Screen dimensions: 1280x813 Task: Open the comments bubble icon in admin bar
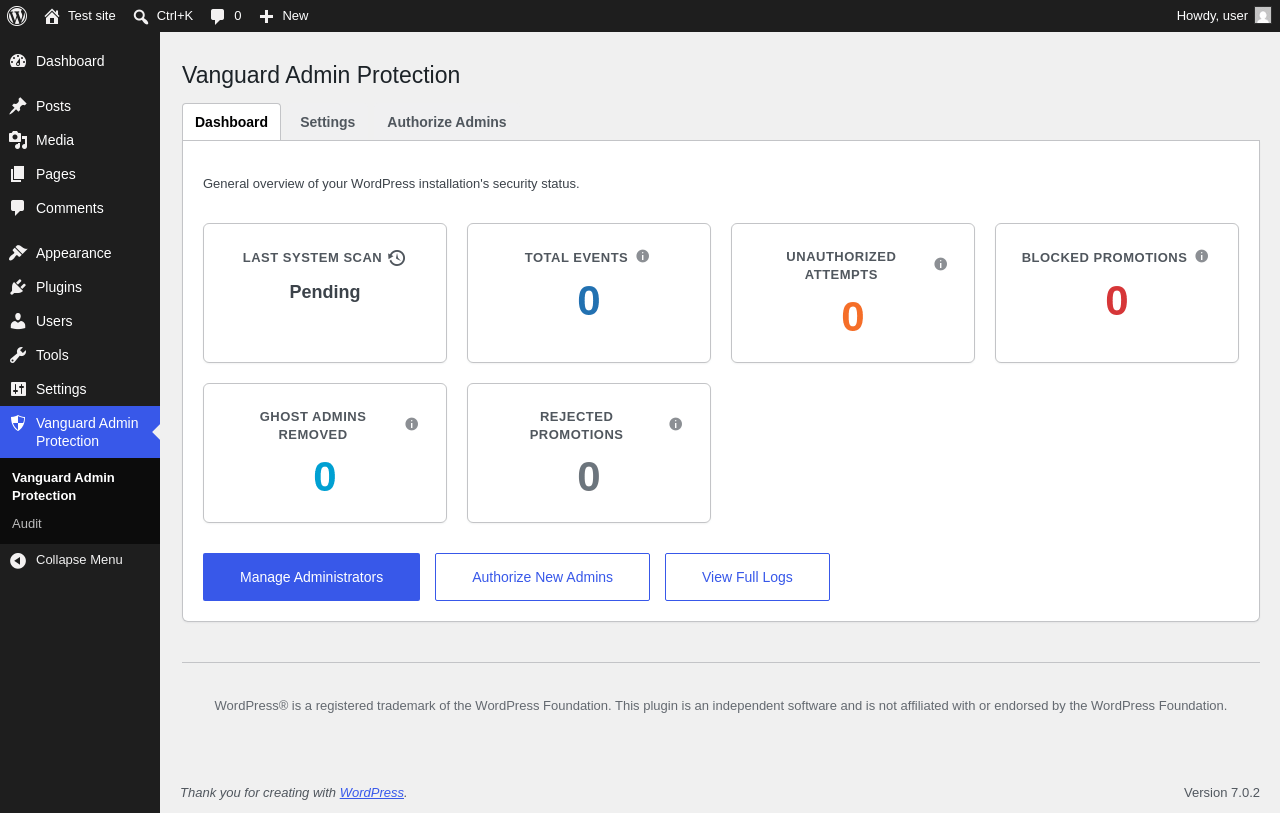(218, 16)
